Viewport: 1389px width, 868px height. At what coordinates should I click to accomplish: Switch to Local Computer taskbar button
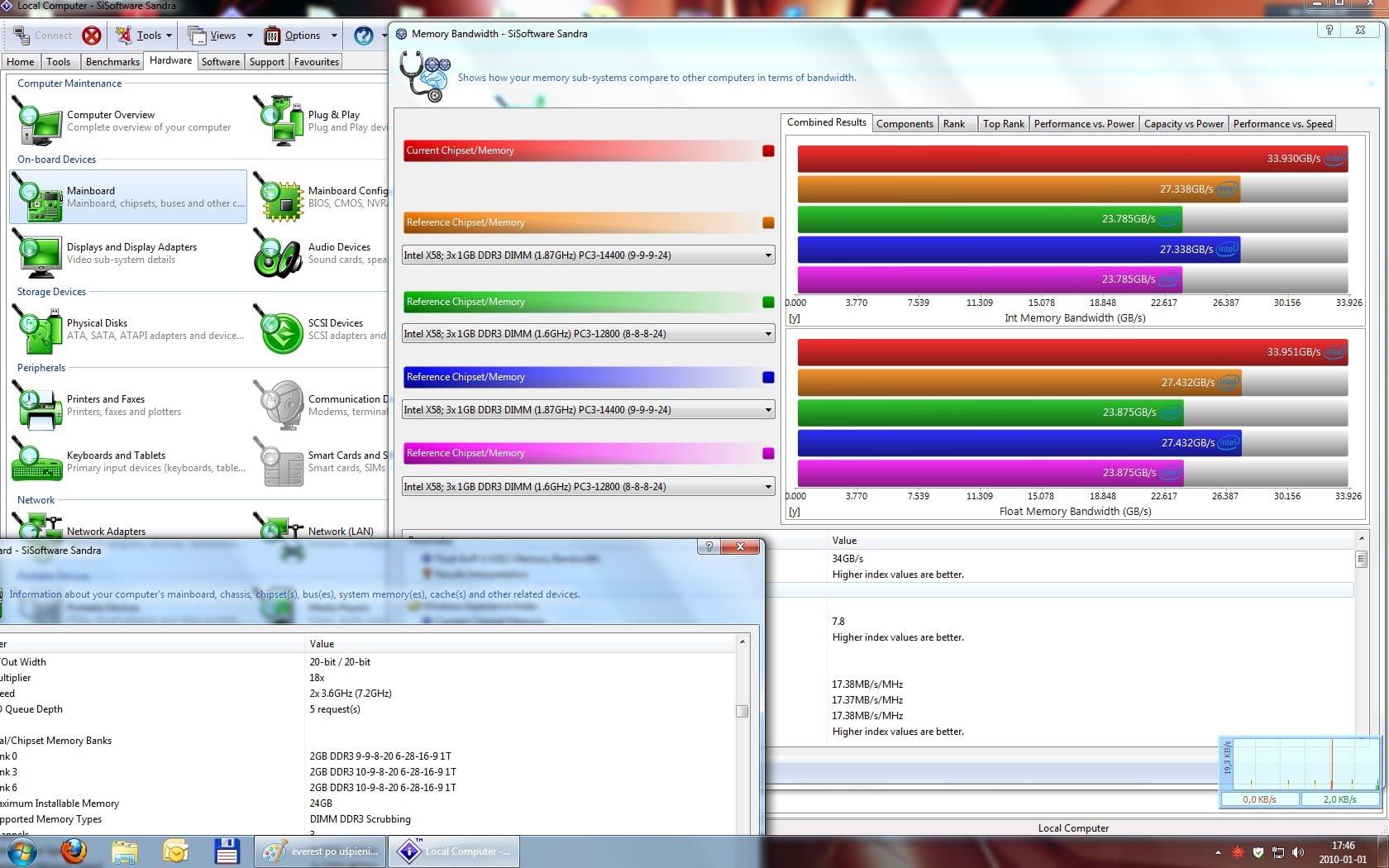point(453,851)
